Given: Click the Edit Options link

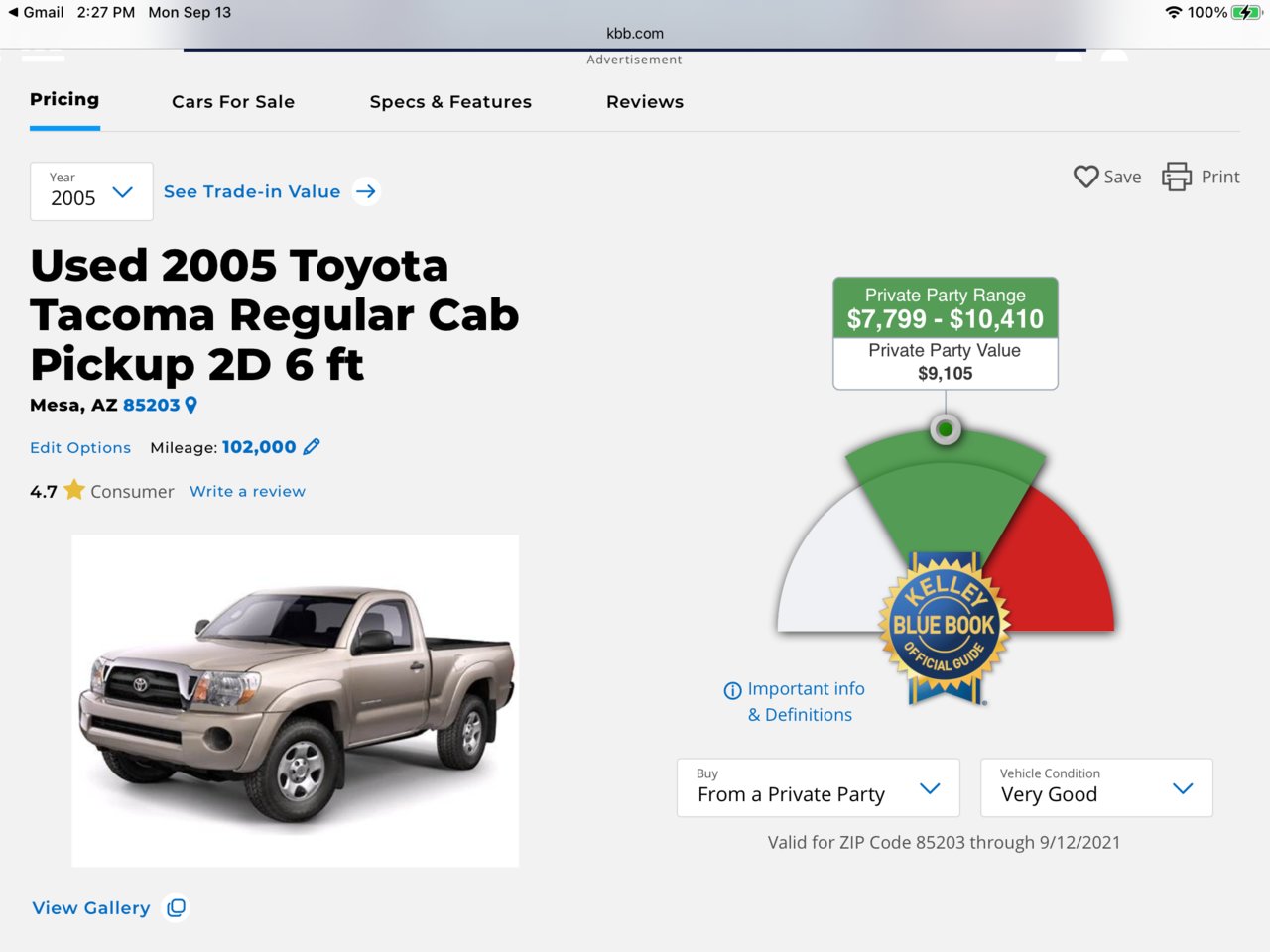Looking at the screenshot, I should [80, 448].
